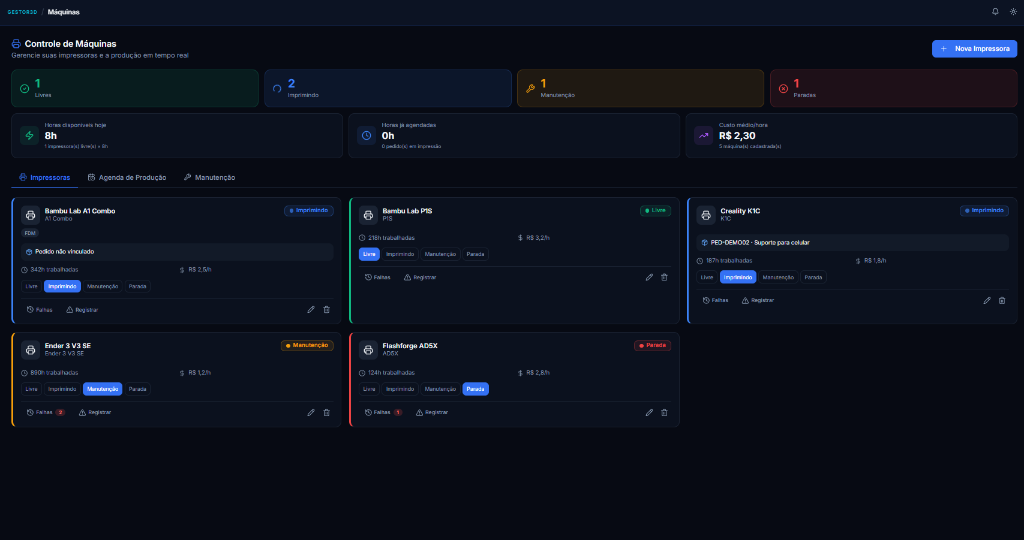Click Registrar on Bambu Lab A1 Combo card
1024x540 pixels.
click(82, 310)
